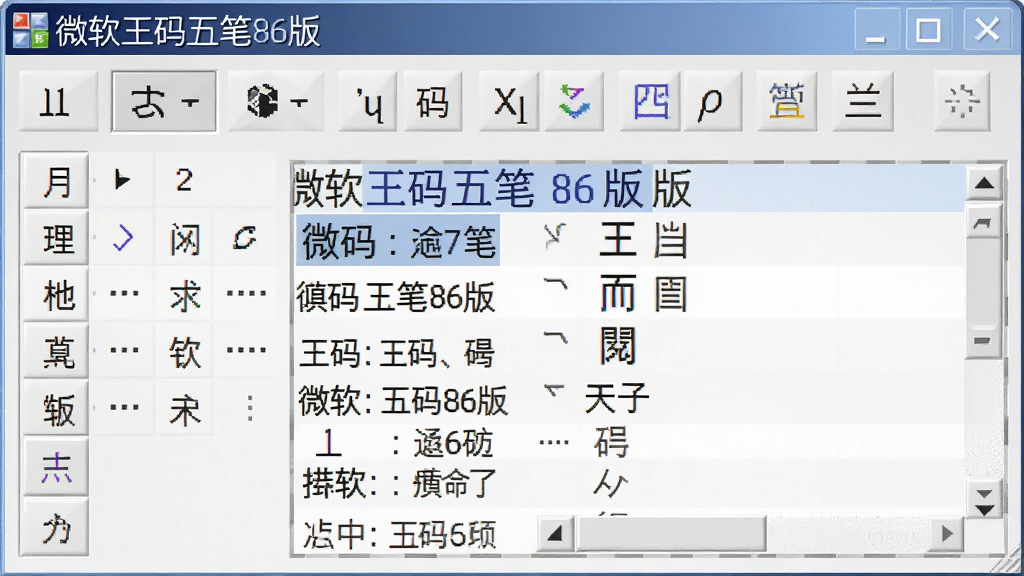
Task: Click the left arrow of the horizontal scrollbar
Action: pyautogui.click(x=555, y=534)
